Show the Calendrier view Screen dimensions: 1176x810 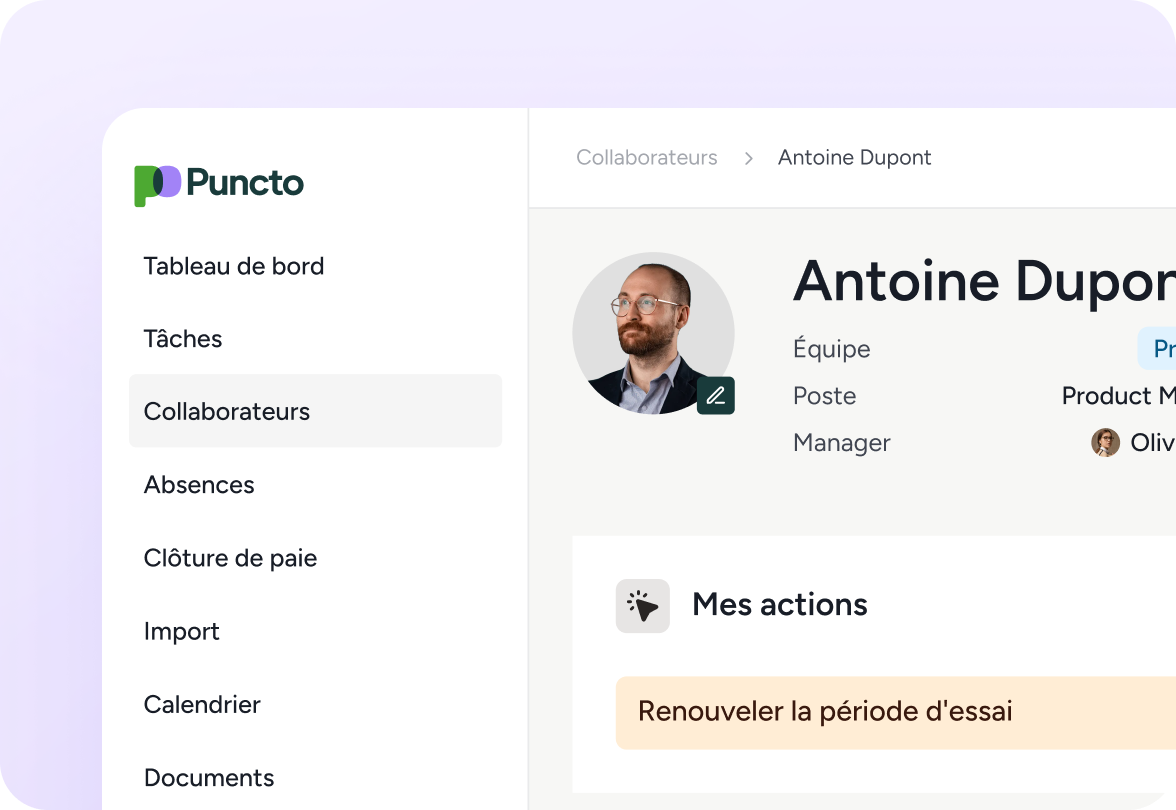[202, 704]
